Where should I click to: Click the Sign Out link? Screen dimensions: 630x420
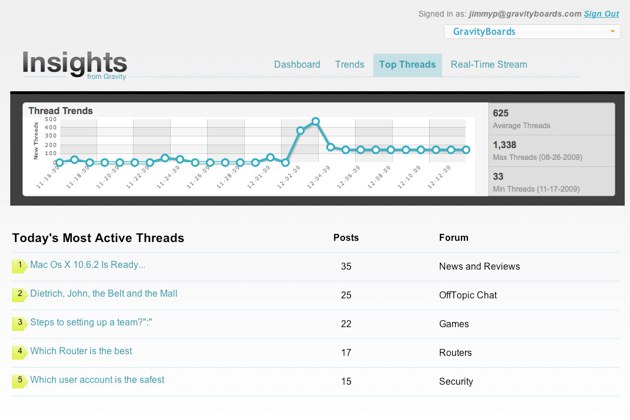601,14
